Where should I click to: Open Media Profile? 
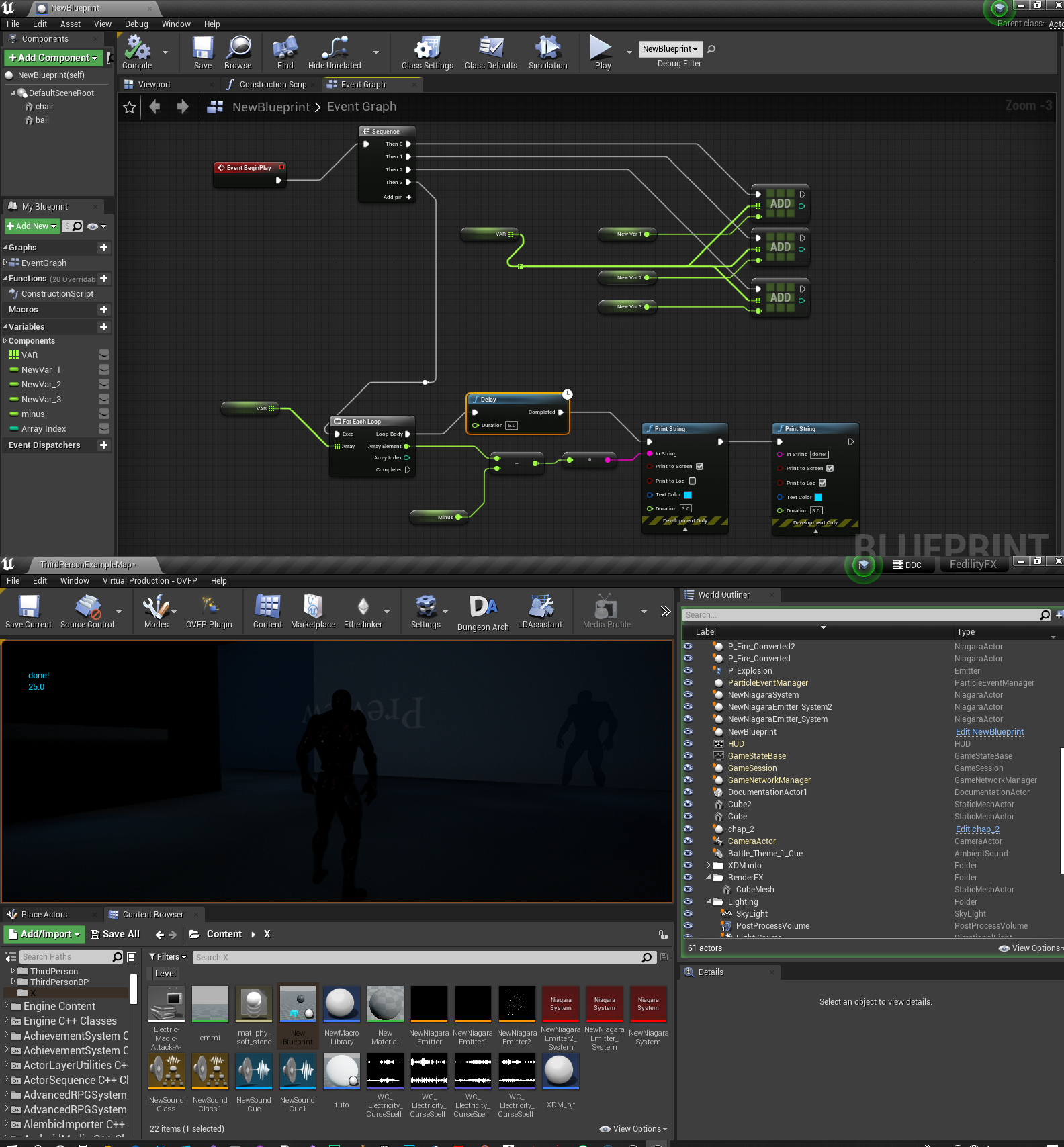point(607,611)
